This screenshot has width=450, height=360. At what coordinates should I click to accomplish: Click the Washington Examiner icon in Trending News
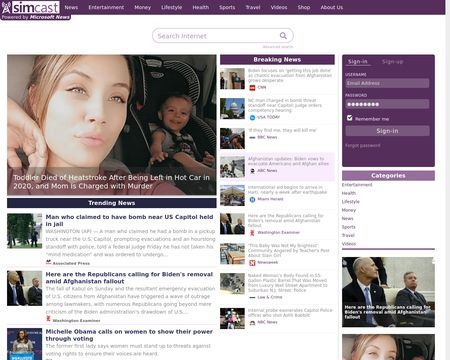click(48, 319)
